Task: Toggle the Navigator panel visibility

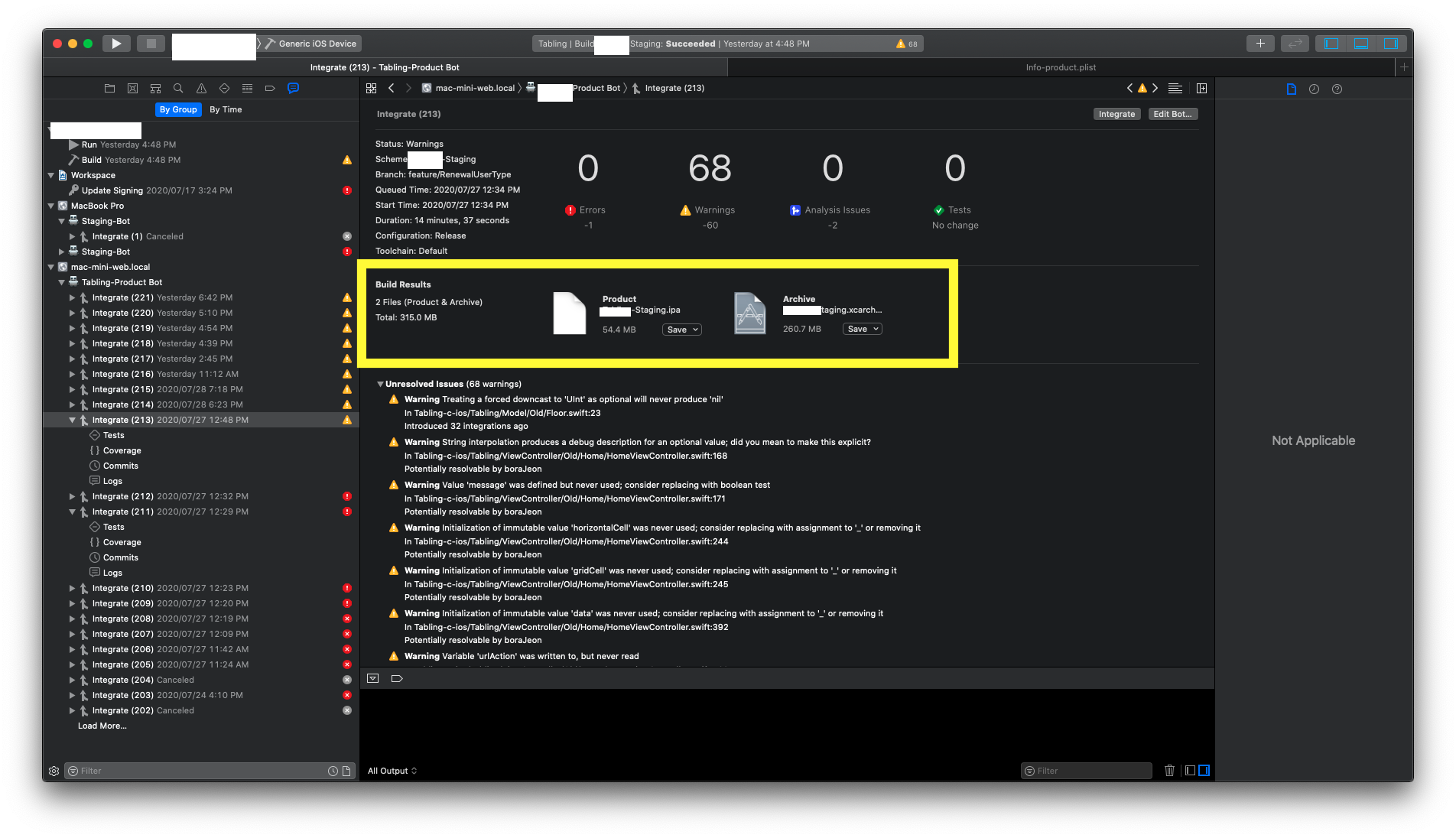Action: 1331,44
